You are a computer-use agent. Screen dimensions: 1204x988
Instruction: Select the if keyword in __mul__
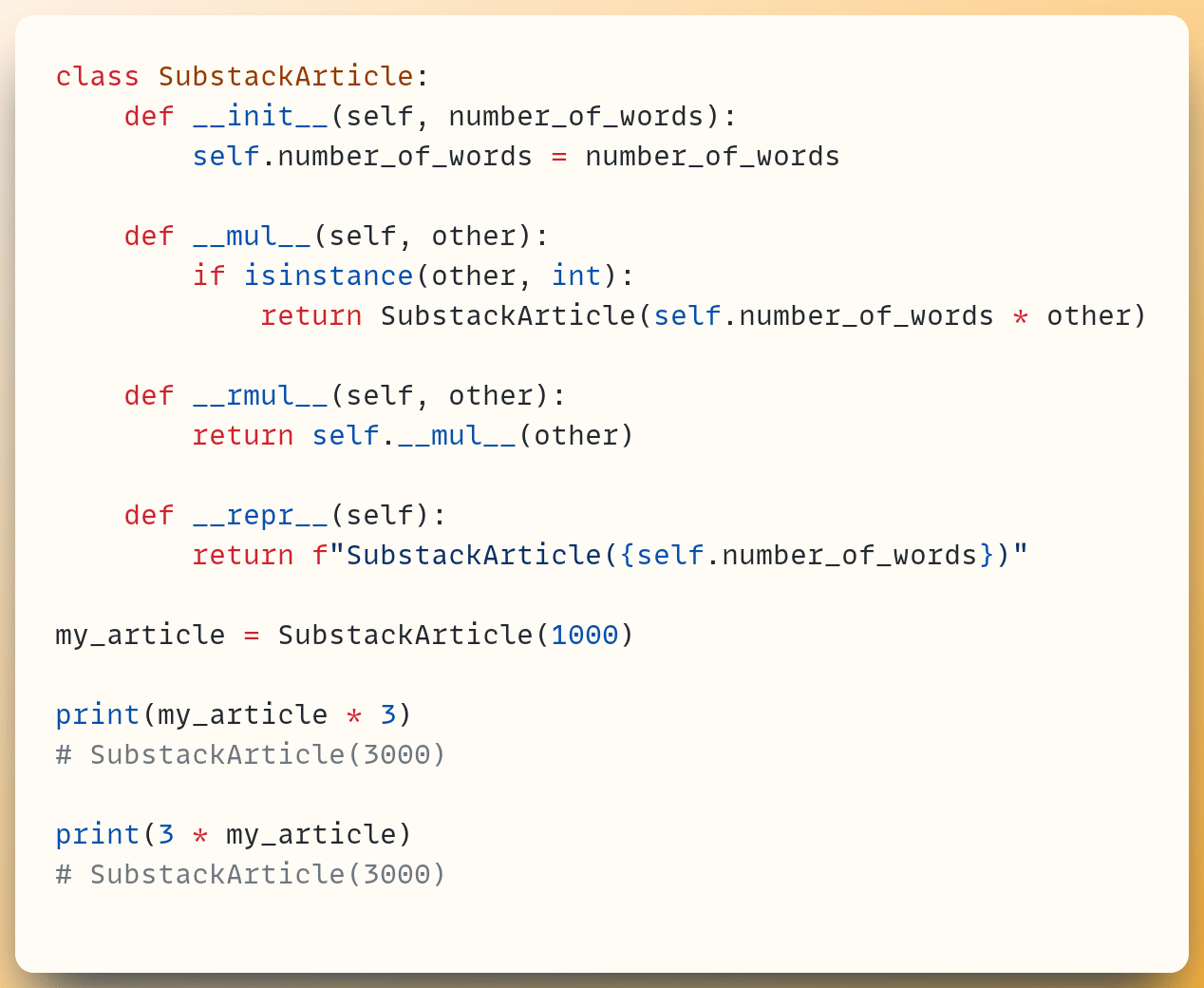[207, 275]
